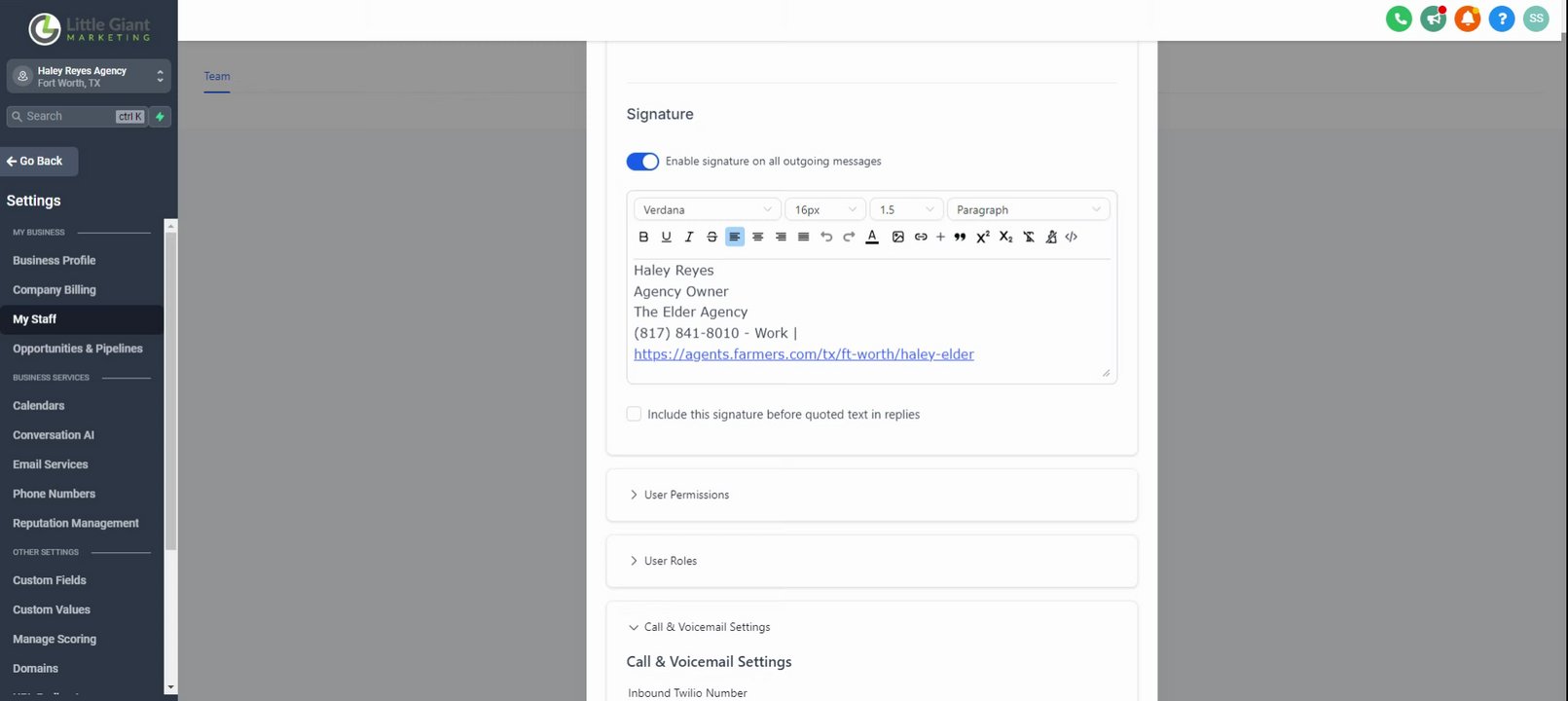This screenshot has height=701, width=1568.
Task: Disable signature on all outgoing messages toggle
Action: coord(642,162)
